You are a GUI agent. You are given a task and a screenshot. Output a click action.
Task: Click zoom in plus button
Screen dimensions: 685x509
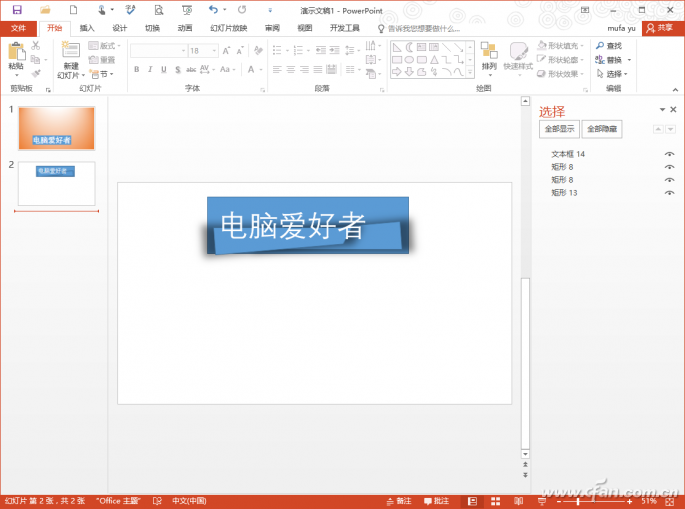pyautogui.click(x=630, y=502)
